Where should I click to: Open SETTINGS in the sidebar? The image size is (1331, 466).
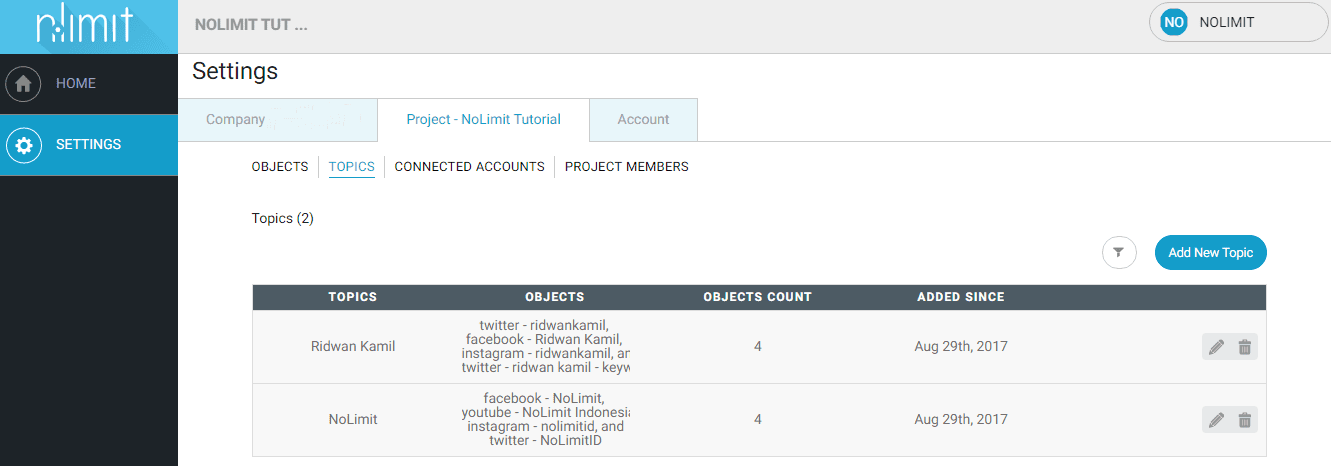[89, 145]
